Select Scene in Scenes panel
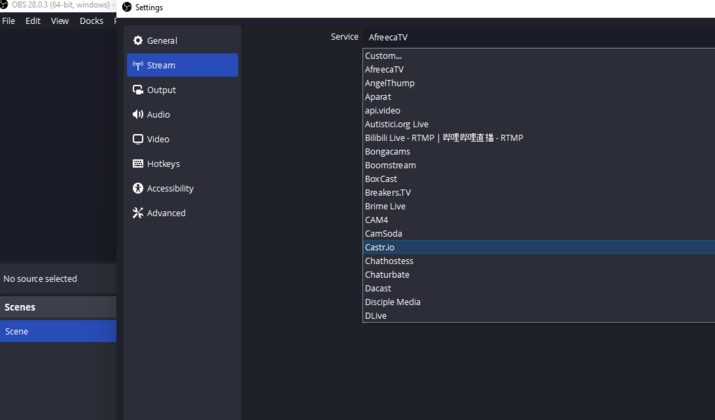The image size is (715, 420). coord(58,332)
